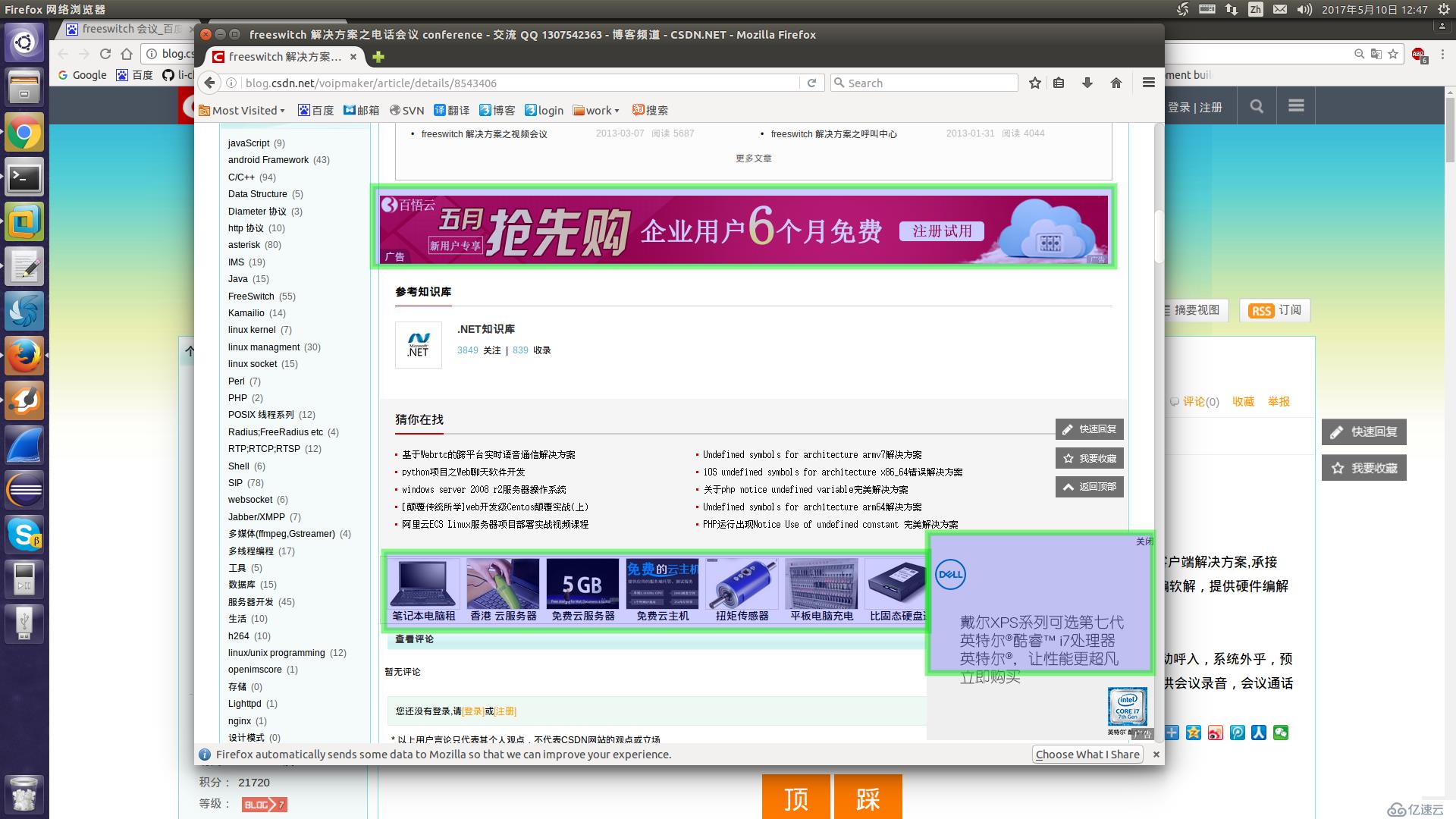
Task: Click the home icon in Firefox toolbar
Action: 1117,82
